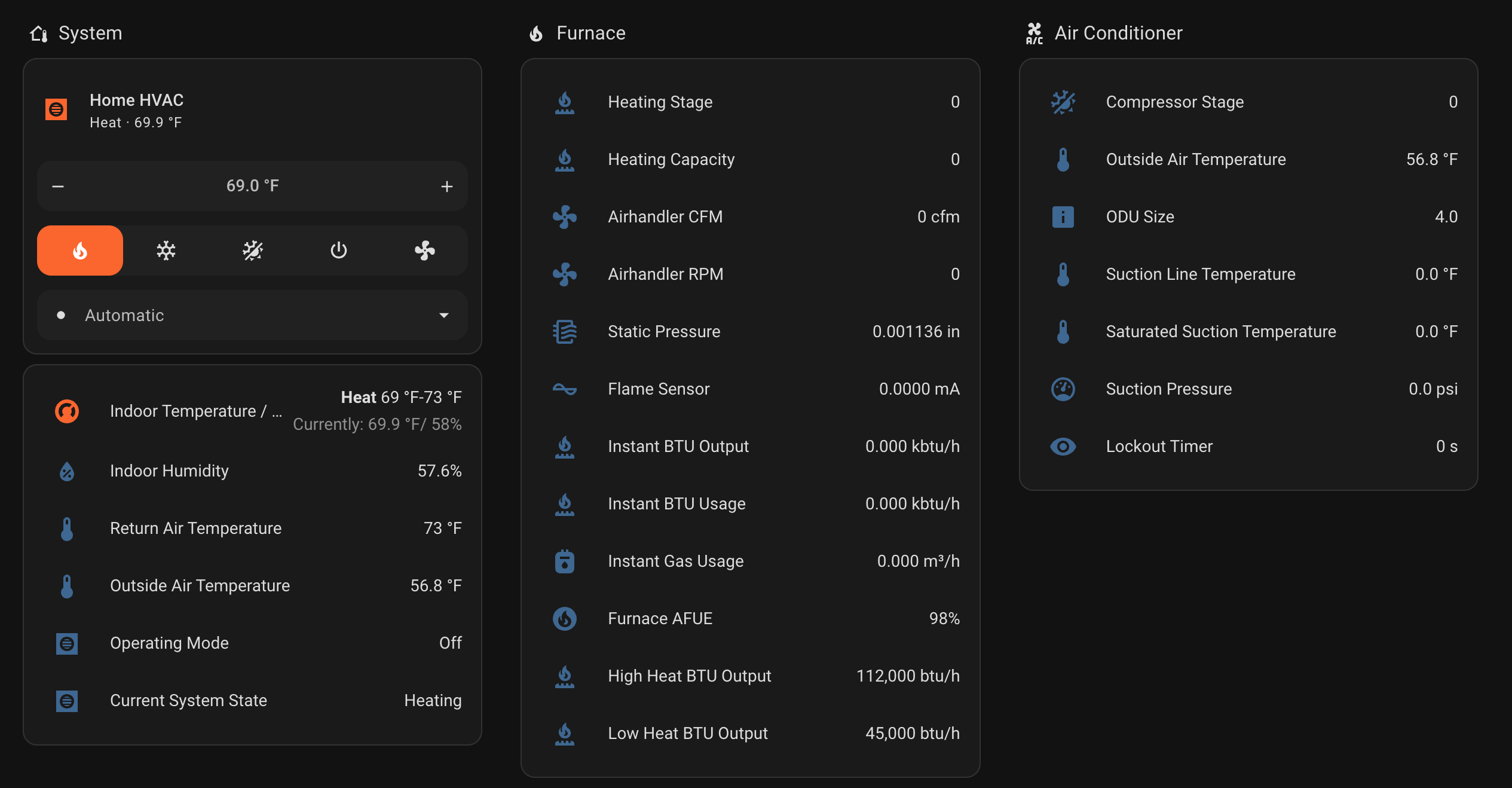Click the Instant BTU Output icon
The image size is (1512, 788).
(x=565, y=447)
